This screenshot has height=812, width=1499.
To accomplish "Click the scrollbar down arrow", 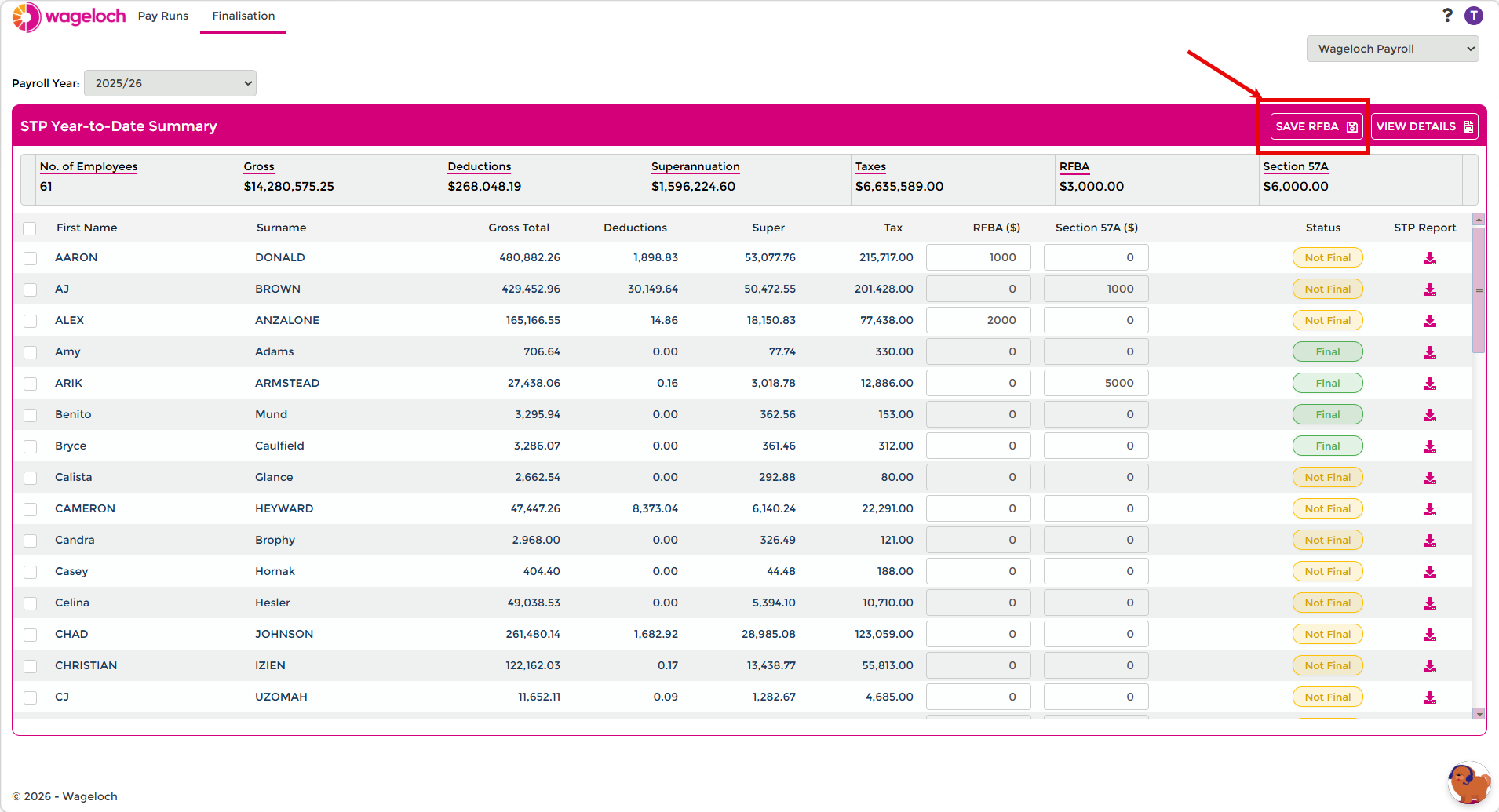I will coord(1479,714).
